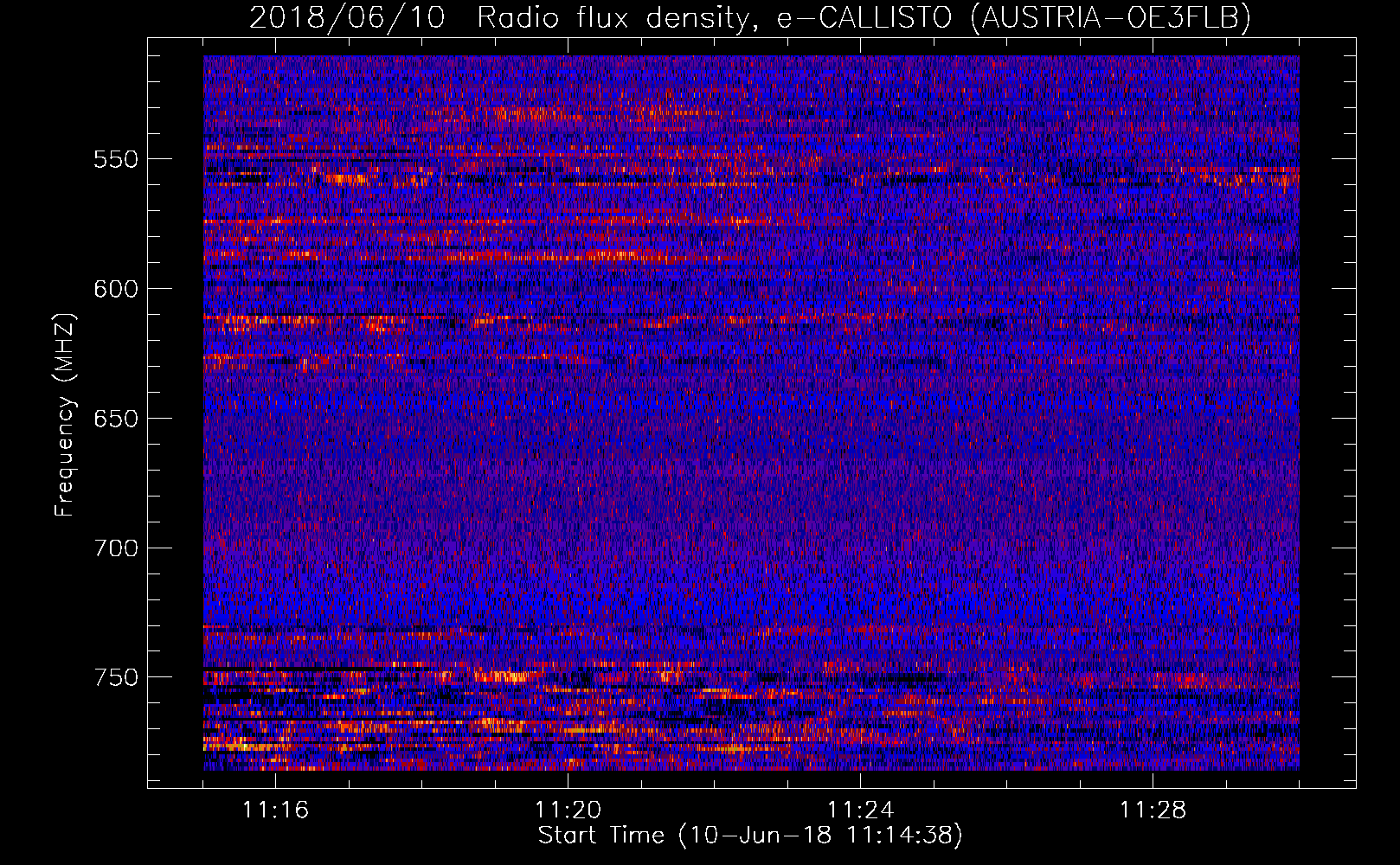The width and height of the screenshot is (1400, 865).
Task: Click the 11:20 time tick label
Action: point(568,811)
